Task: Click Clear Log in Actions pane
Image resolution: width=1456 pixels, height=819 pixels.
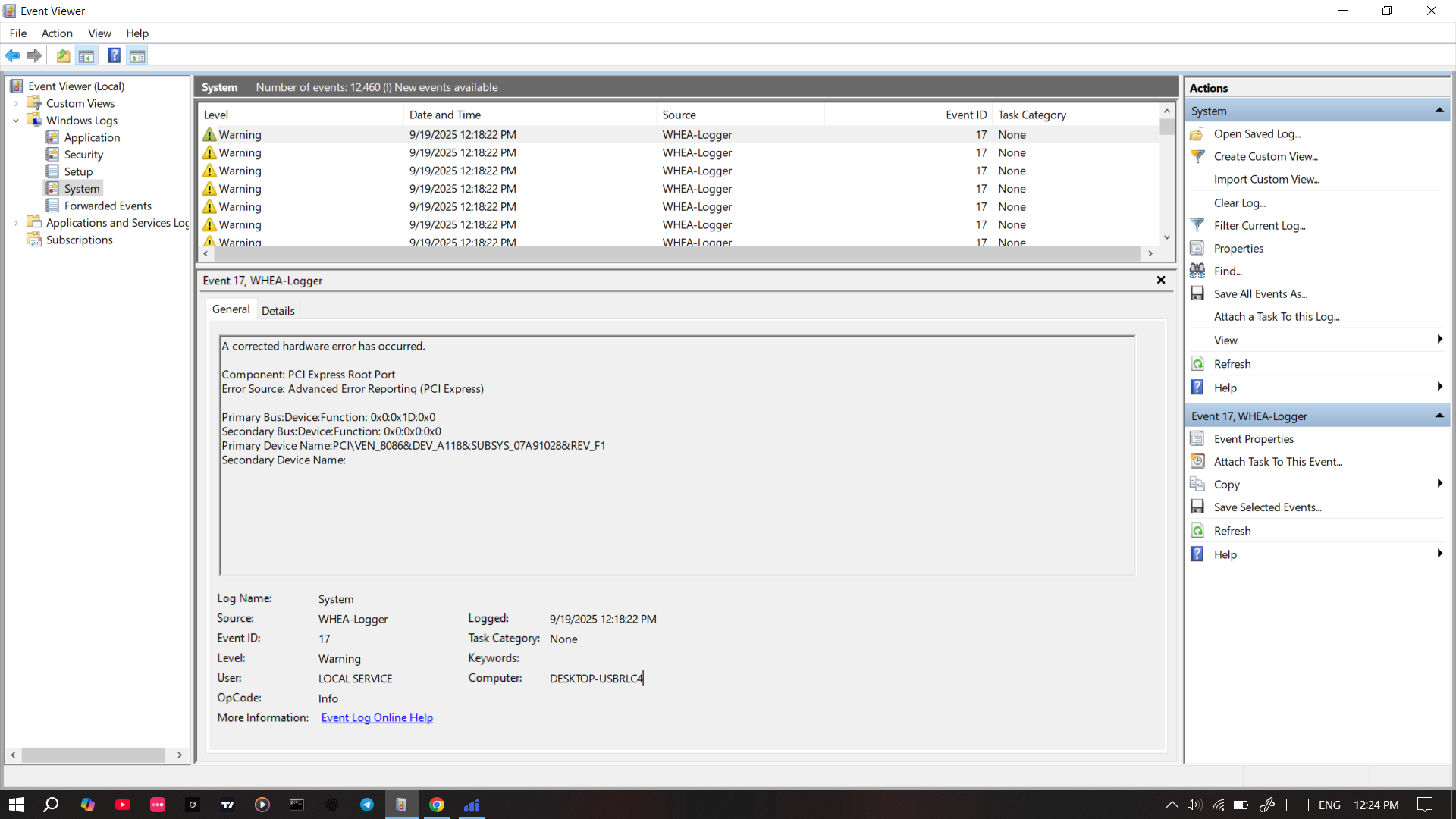Action: point(1239,202)
